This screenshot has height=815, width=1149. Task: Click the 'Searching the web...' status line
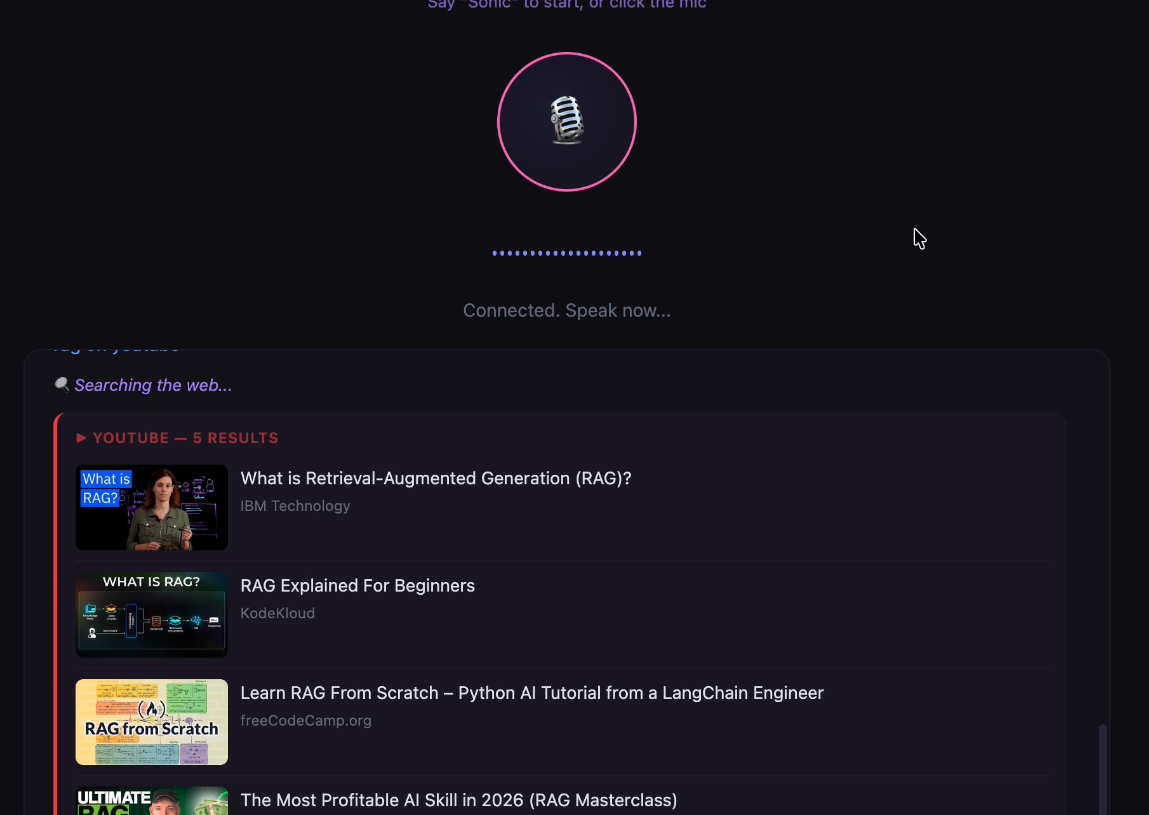(152, 385)
